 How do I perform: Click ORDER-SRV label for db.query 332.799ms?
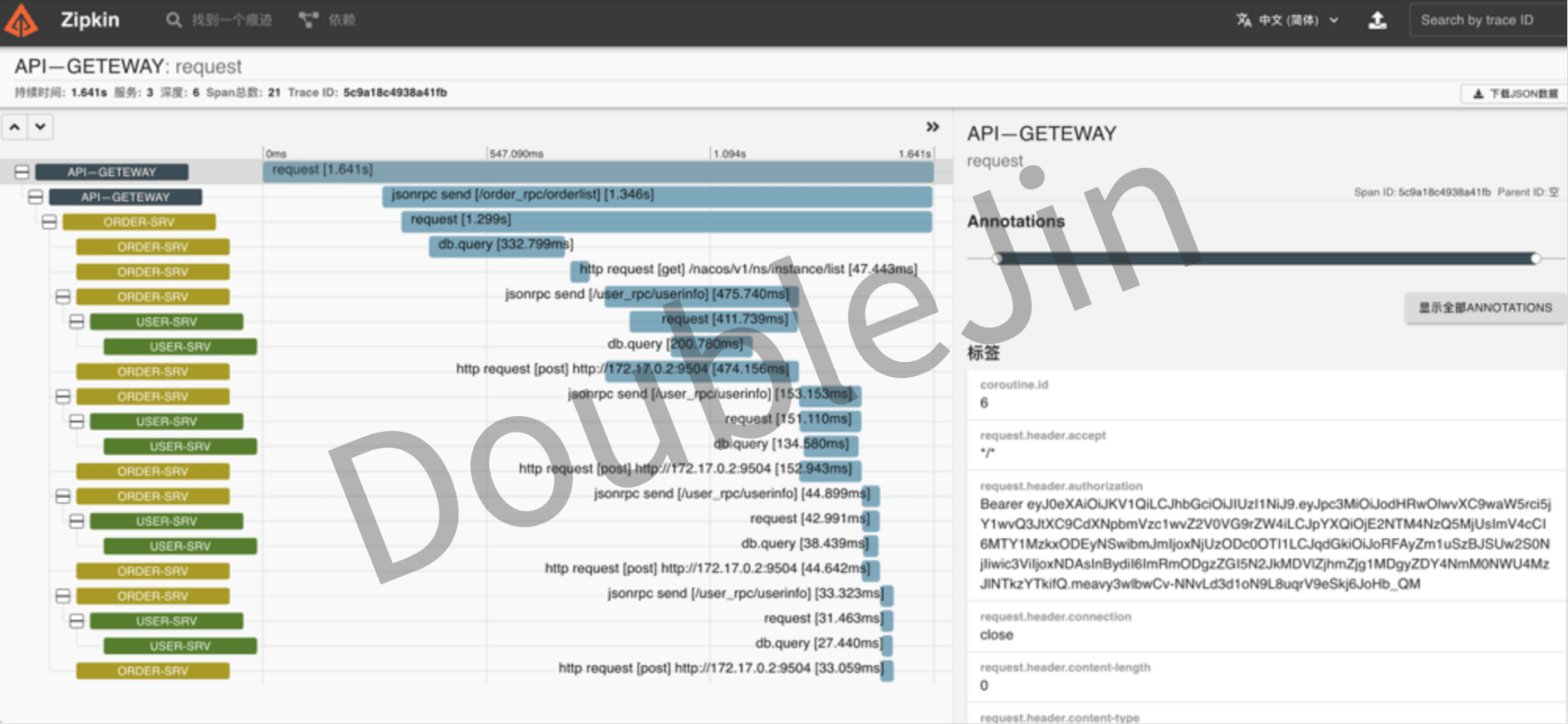pyautogui.click(x=152, y=247)
